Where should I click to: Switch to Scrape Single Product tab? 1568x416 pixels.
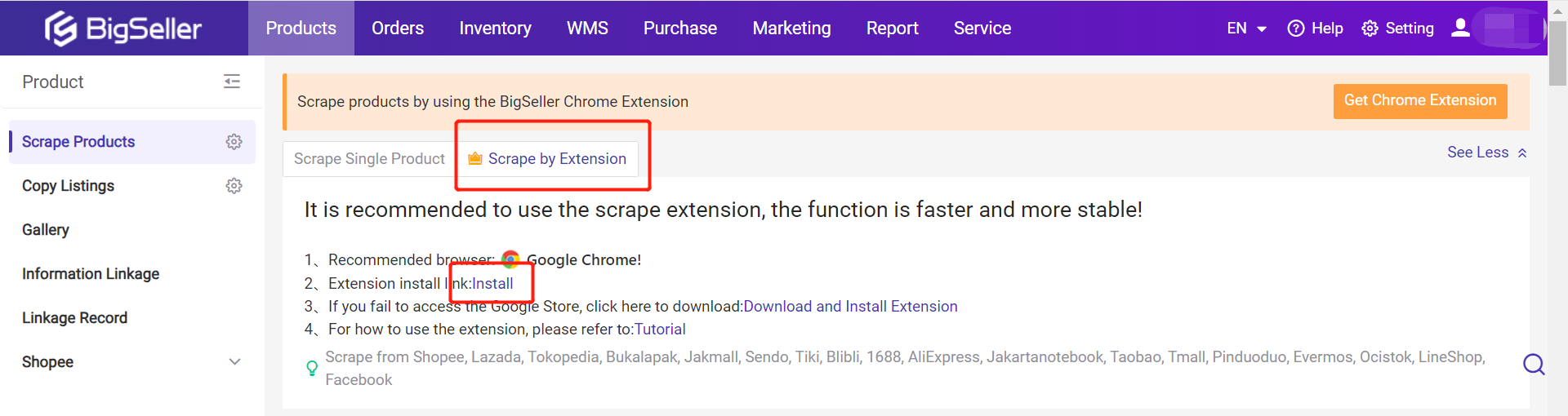pyautogui.click(x=369, y=159)
